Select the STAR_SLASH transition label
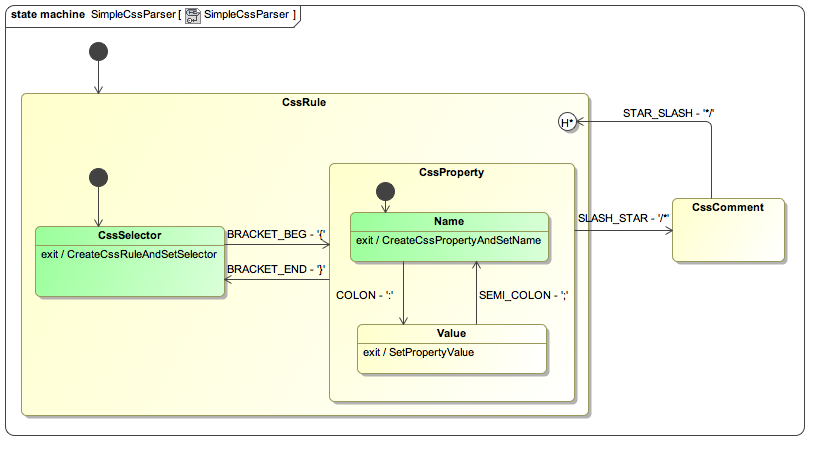This screenshot has width=819, height=450. pos(668,112)
